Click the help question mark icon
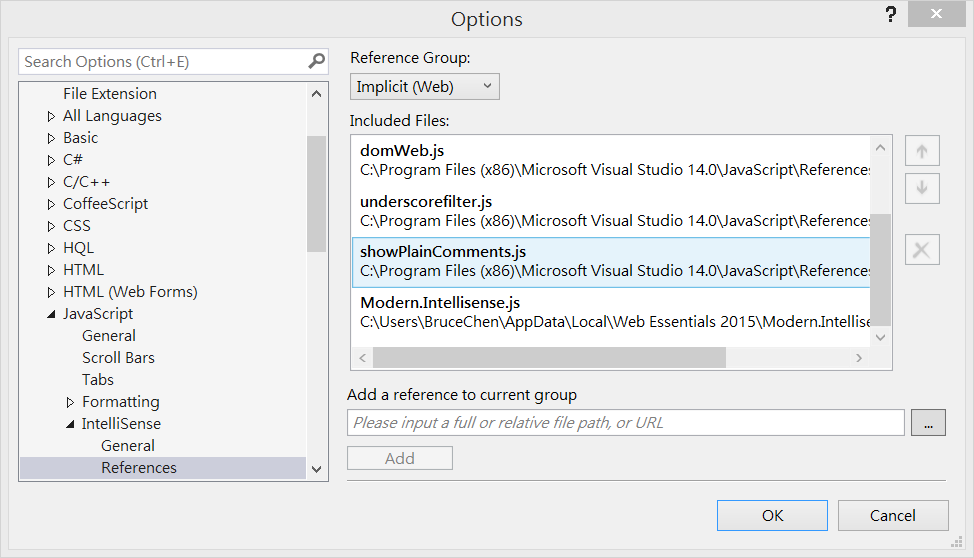 [x=890, y=16]
